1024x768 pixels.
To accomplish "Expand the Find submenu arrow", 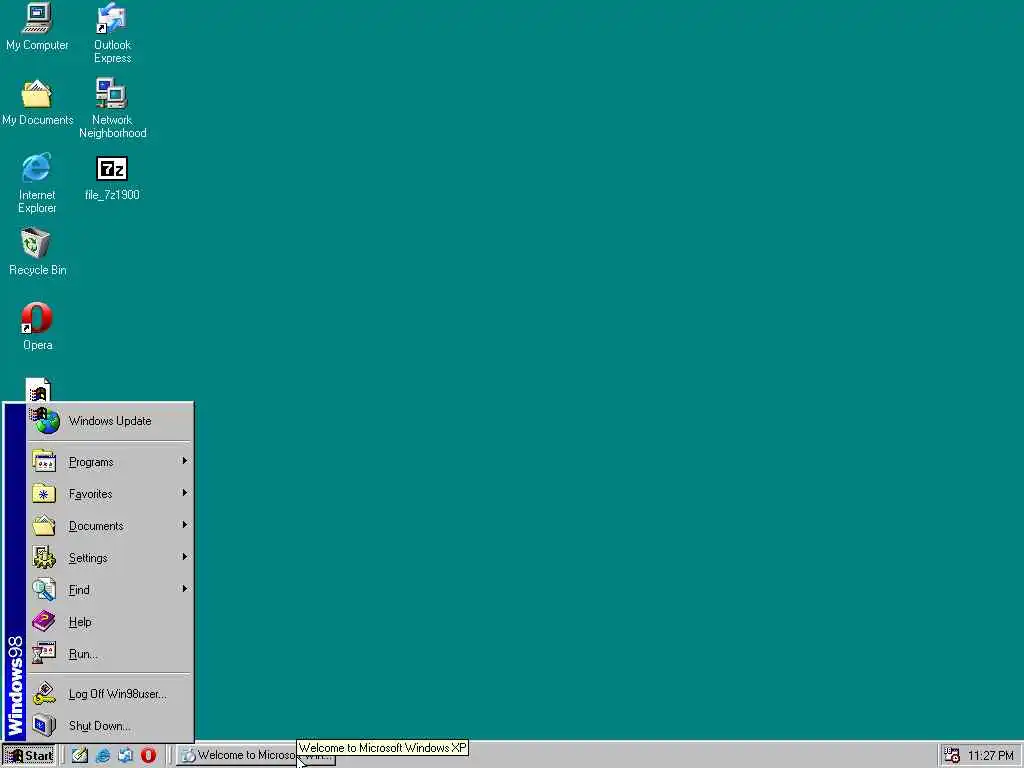I will coord(185,589).
